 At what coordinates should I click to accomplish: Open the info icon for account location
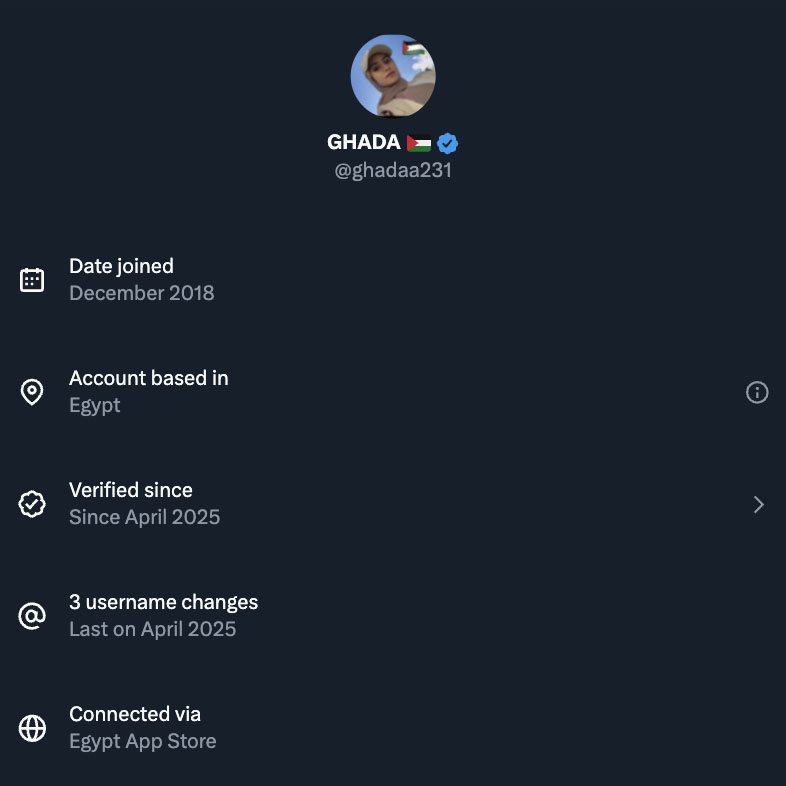coord(757,393)
